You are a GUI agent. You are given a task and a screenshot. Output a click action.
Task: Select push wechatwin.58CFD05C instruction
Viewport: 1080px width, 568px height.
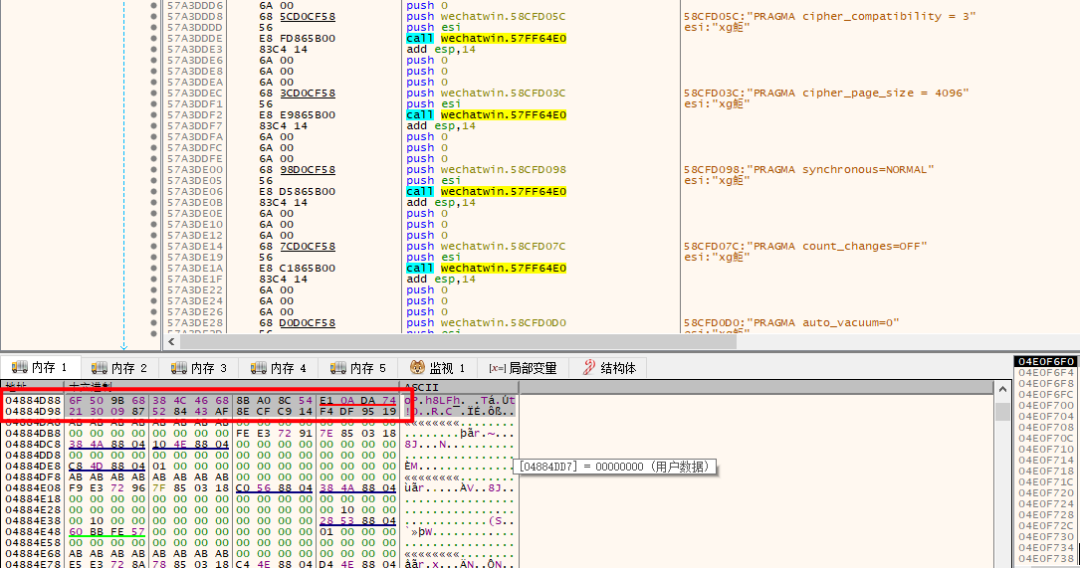click(x=486, y=17)
